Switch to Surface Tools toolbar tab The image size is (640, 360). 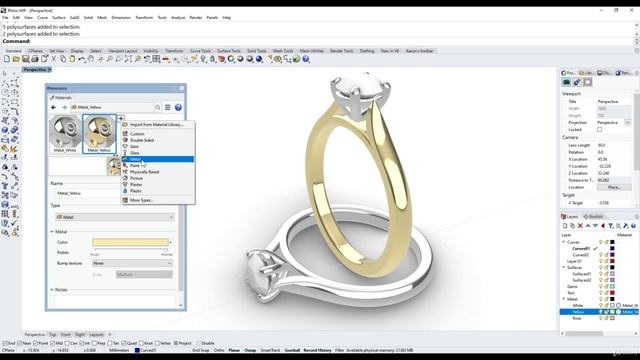coord(229,51)
